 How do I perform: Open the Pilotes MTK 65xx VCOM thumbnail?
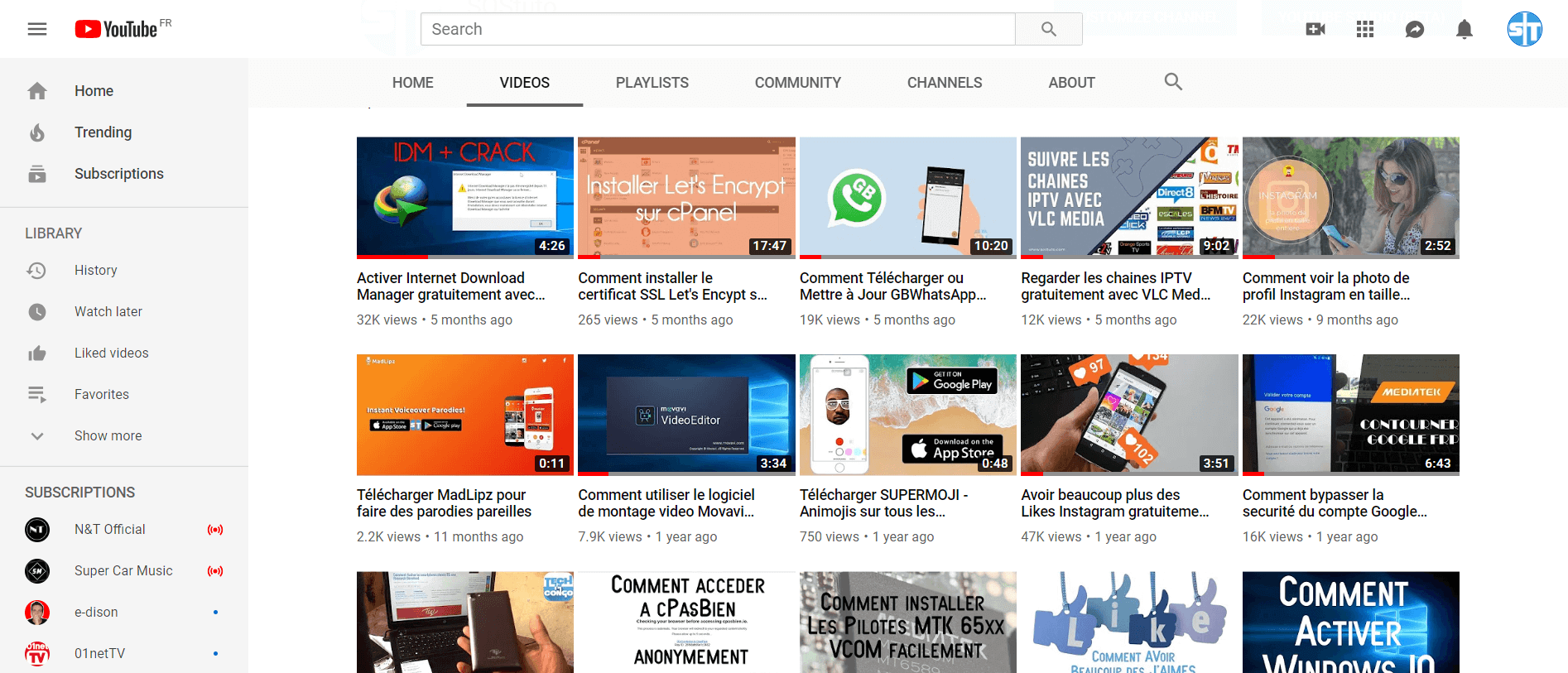(908, 623)
